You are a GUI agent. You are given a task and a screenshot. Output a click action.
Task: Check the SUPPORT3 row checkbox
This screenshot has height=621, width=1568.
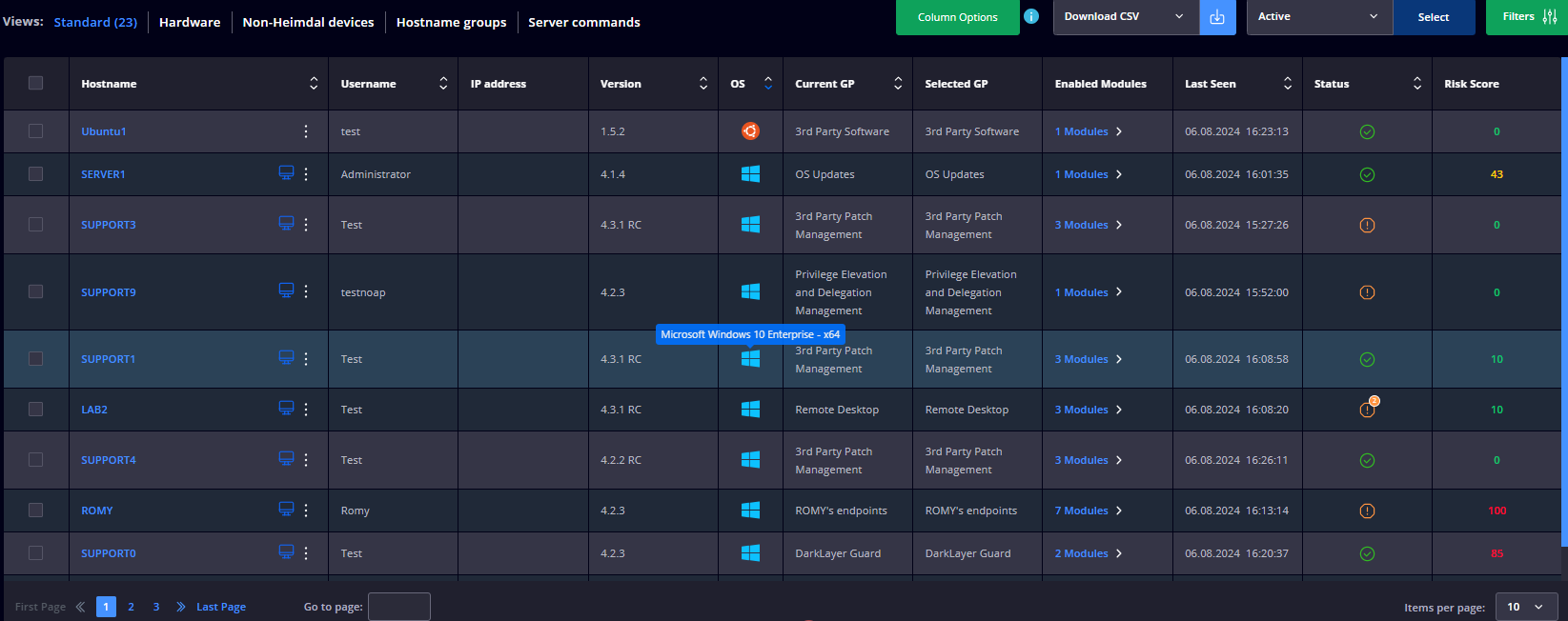36,225
